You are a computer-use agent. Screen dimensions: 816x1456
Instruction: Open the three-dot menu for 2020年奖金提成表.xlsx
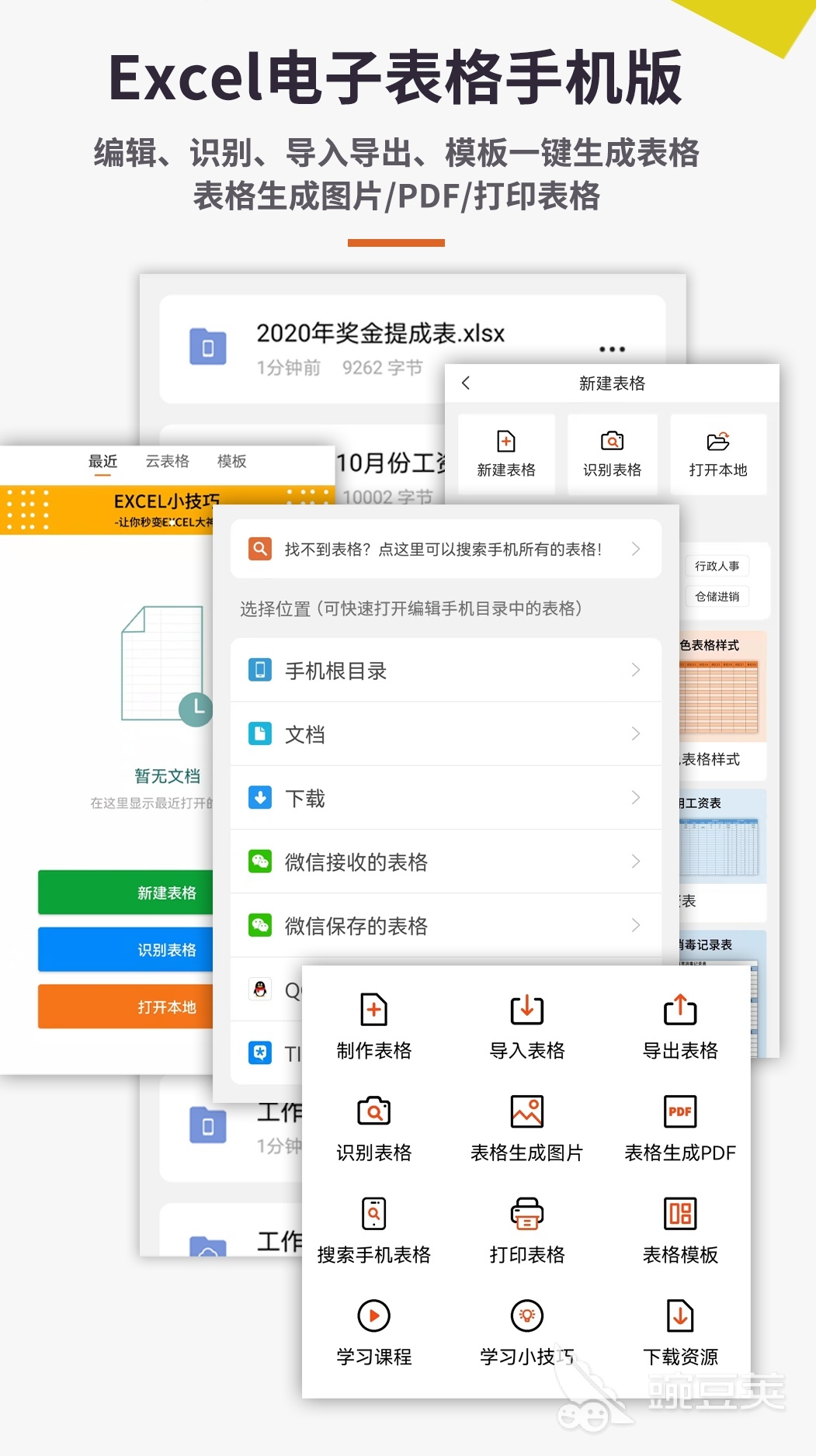pos(612,349)
